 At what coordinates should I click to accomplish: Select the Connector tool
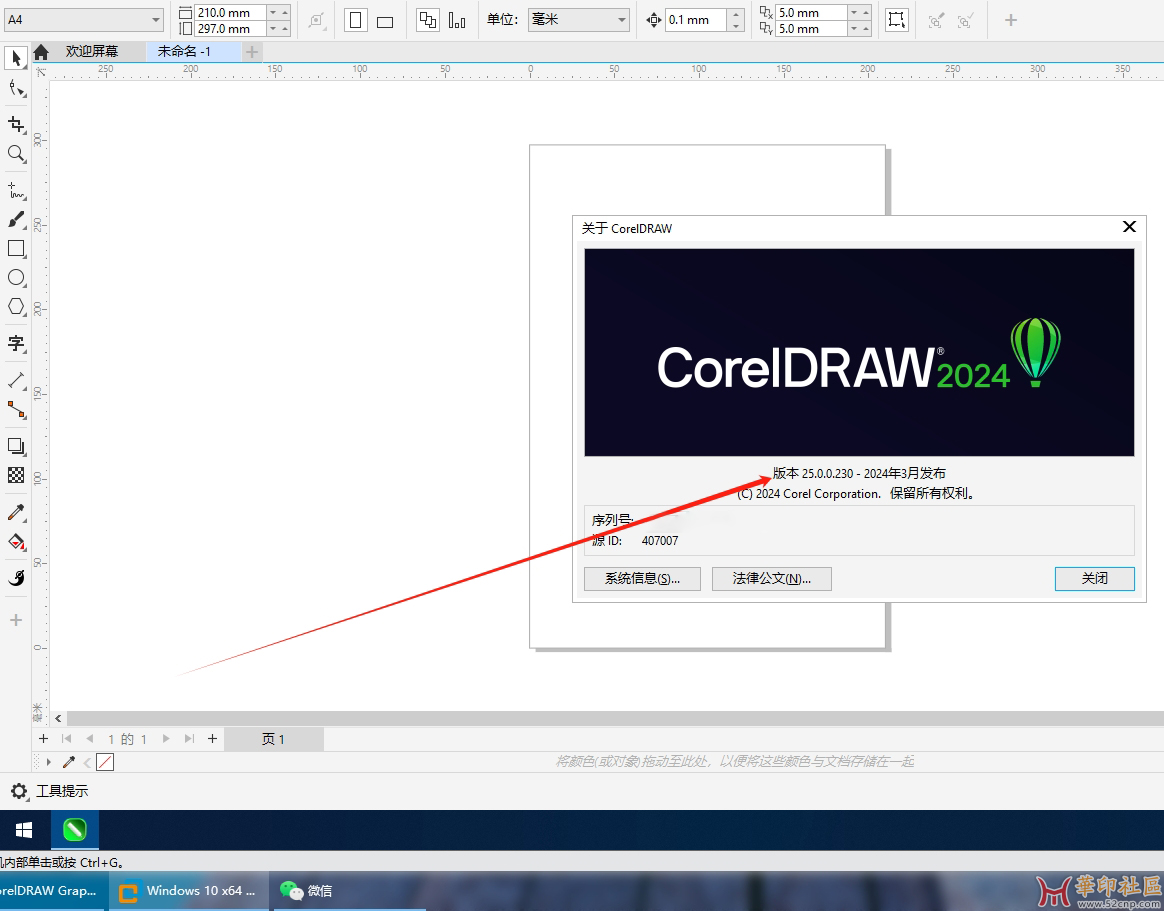coord(16,409)
